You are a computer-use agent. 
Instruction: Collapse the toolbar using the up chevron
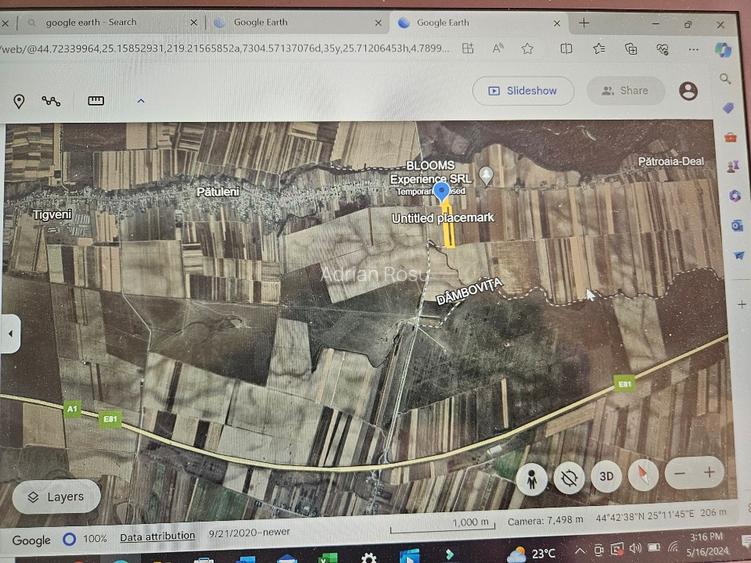[140, 101]
